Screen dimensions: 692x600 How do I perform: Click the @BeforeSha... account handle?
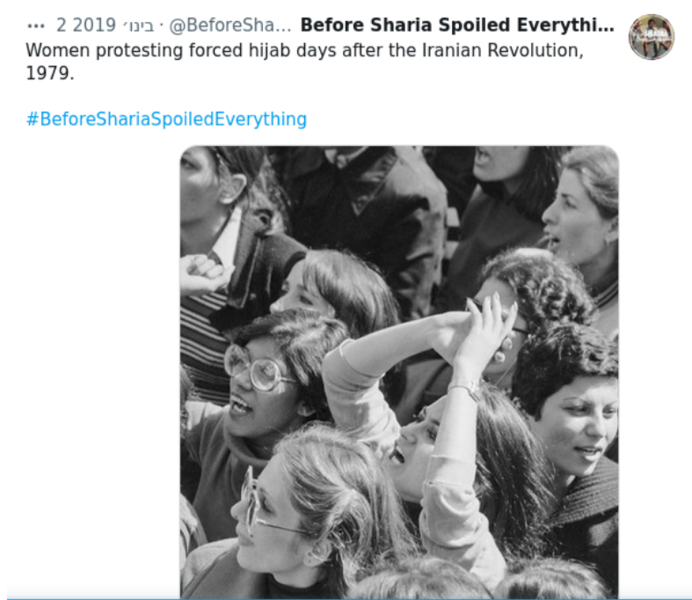(230, 26)
